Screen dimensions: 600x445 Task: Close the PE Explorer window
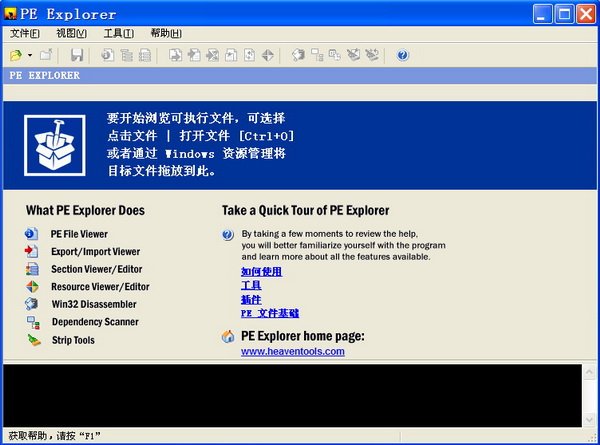point(586,14)
